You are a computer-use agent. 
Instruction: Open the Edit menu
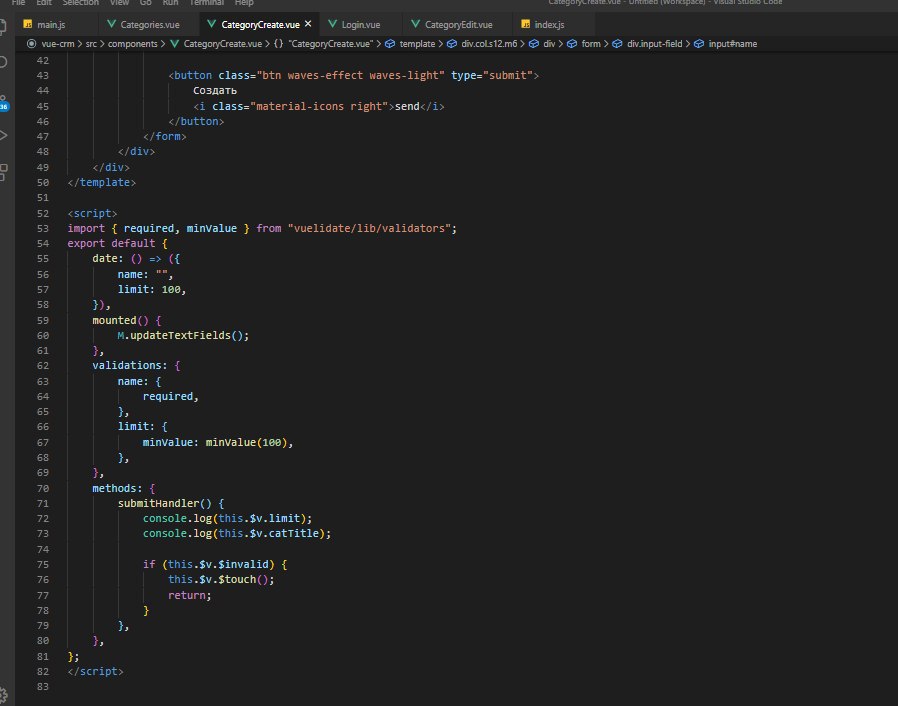[44, 3]
